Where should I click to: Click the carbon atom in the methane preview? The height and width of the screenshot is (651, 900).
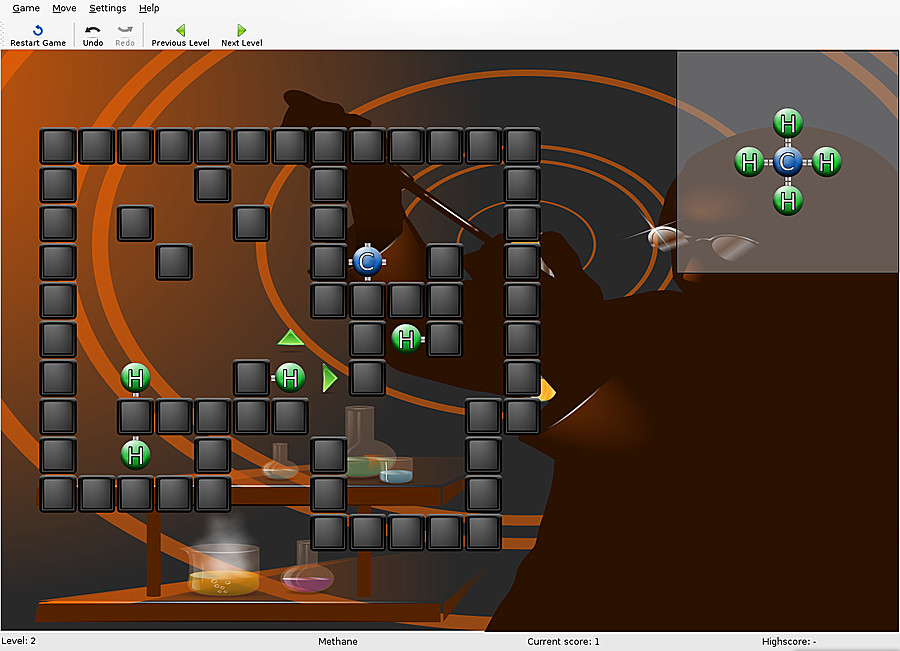coord(788,162)
